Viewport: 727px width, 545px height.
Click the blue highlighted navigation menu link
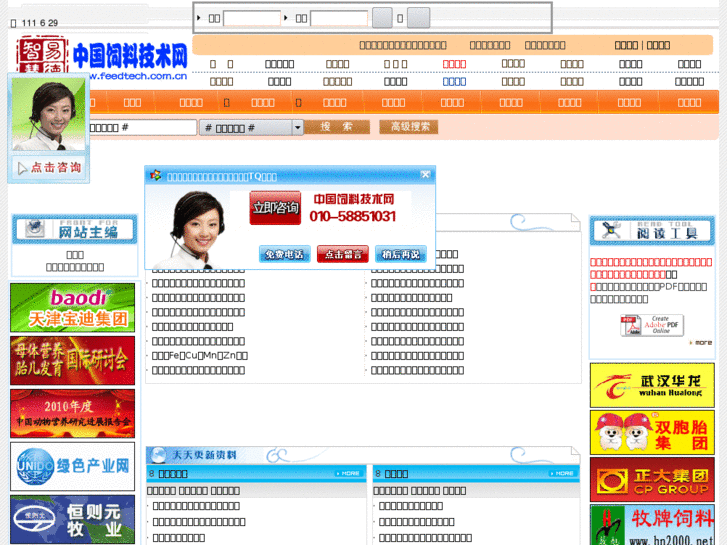tap(454, 82)
